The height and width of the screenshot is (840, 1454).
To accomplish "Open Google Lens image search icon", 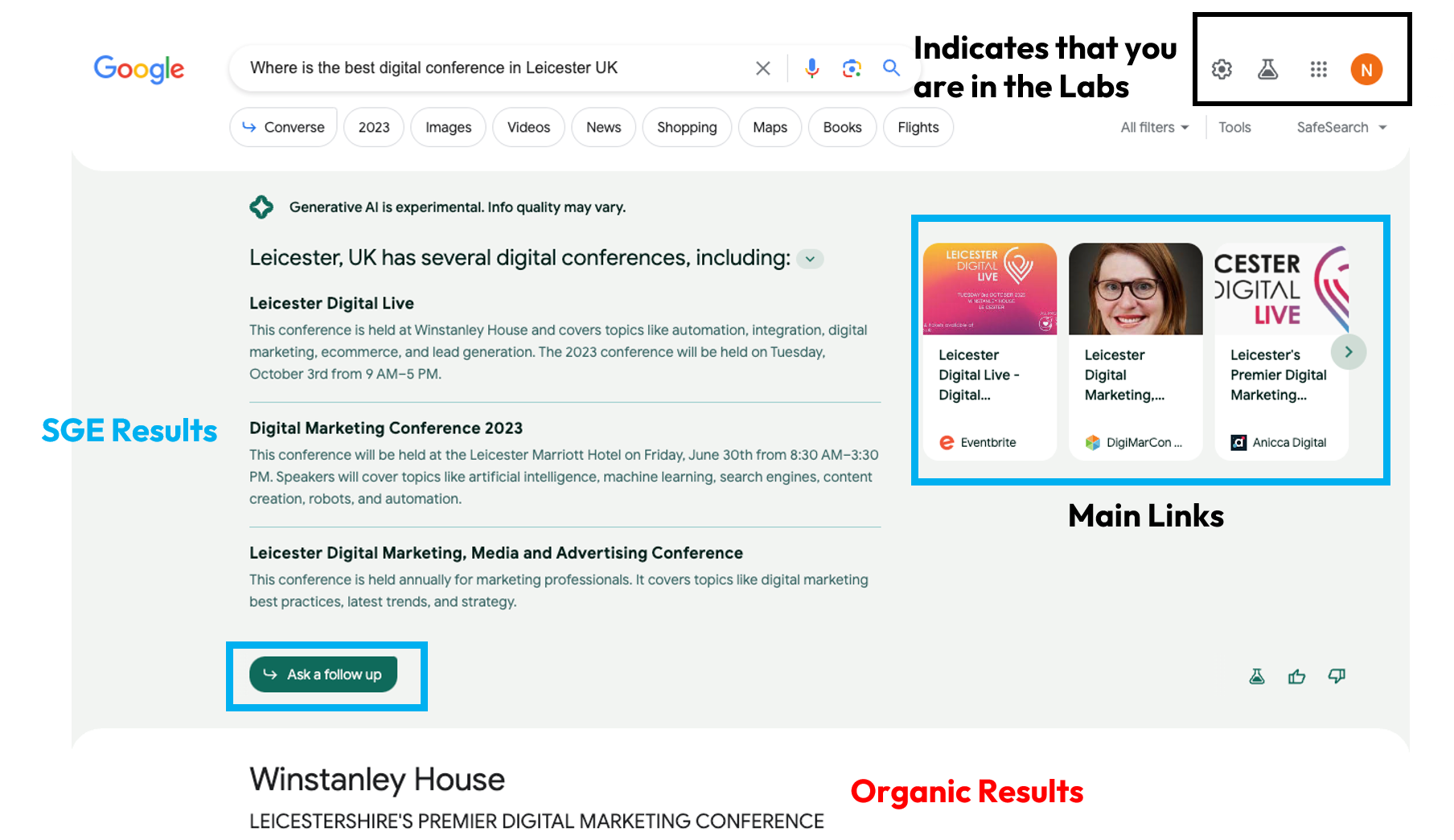I will click(x=852, y=68).
